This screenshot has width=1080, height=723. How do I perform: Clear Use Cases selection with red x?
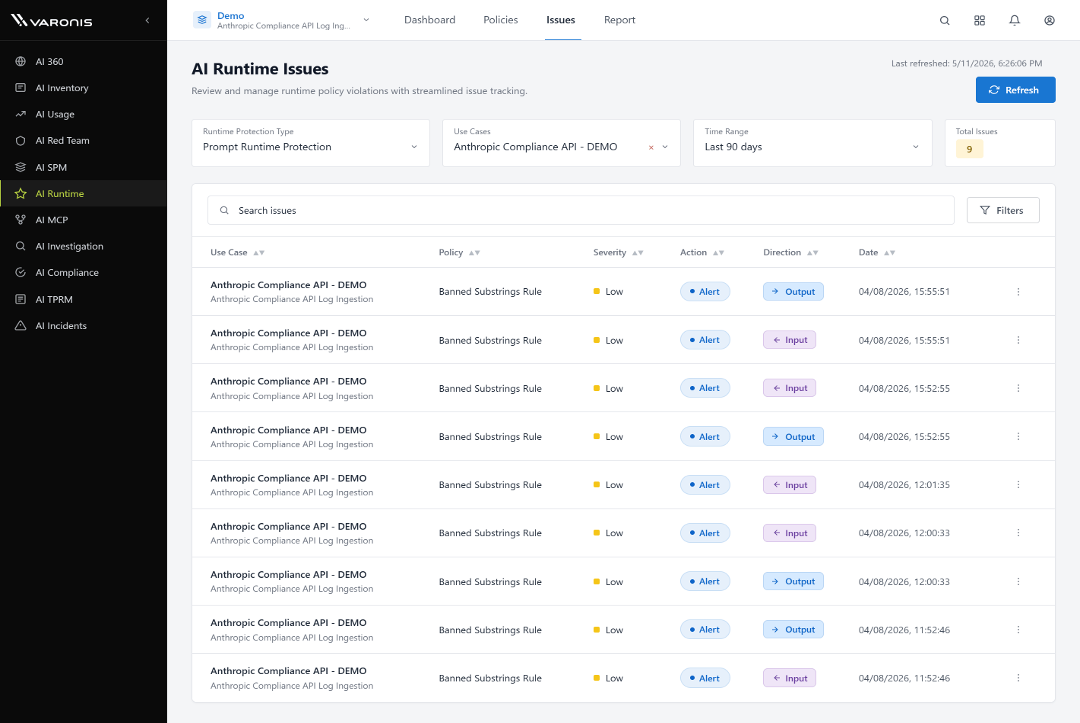click(651, 147)
